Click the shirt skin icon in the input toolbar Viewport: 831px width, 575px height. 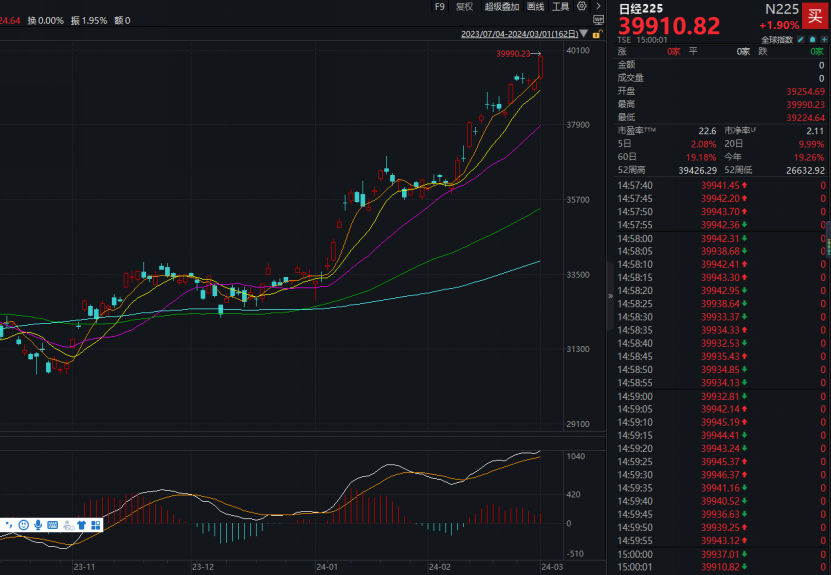pos(82,525)
